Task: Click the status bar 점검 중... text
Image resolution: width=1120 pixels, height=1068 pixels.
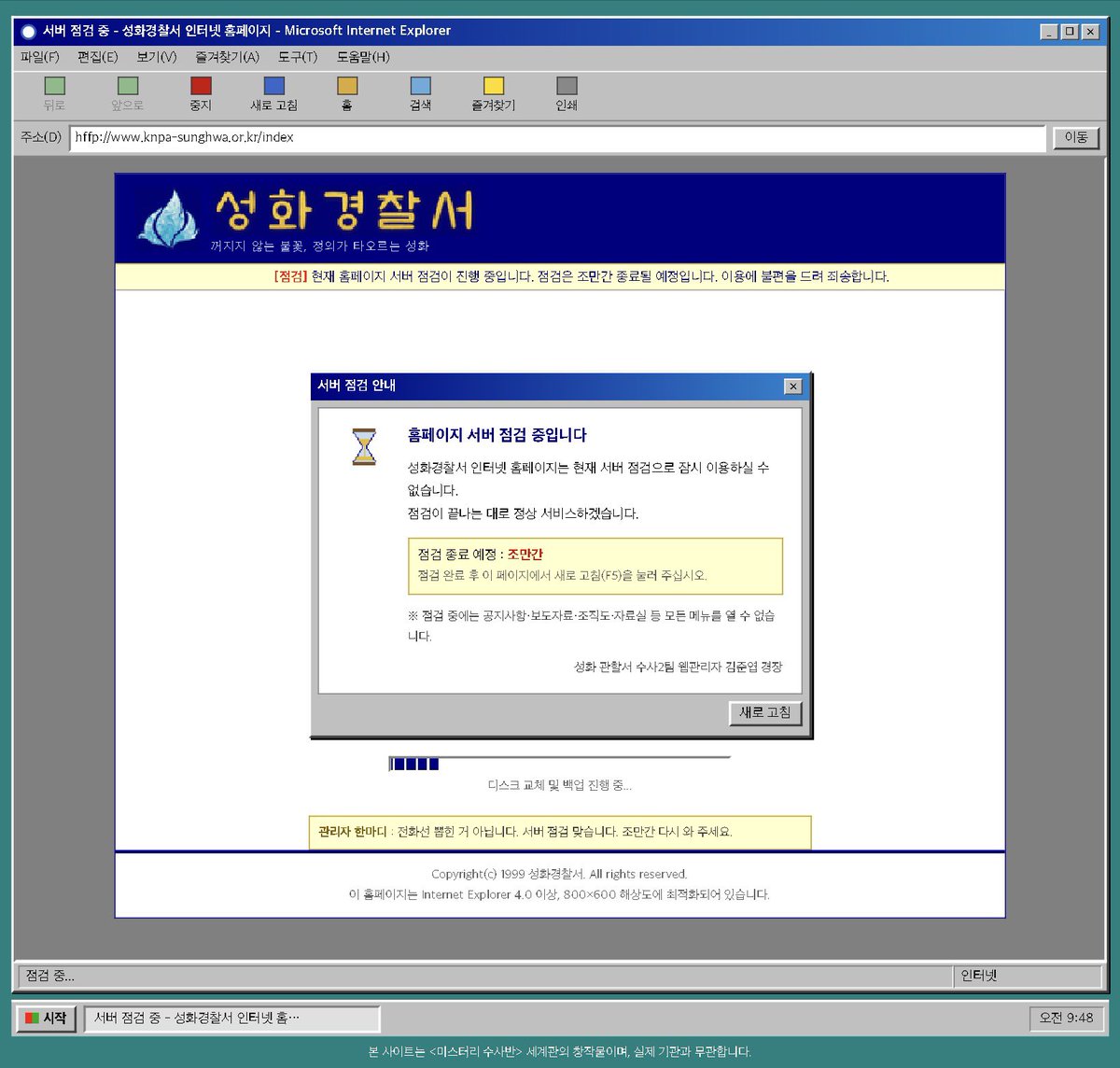Action: point(50,976)
